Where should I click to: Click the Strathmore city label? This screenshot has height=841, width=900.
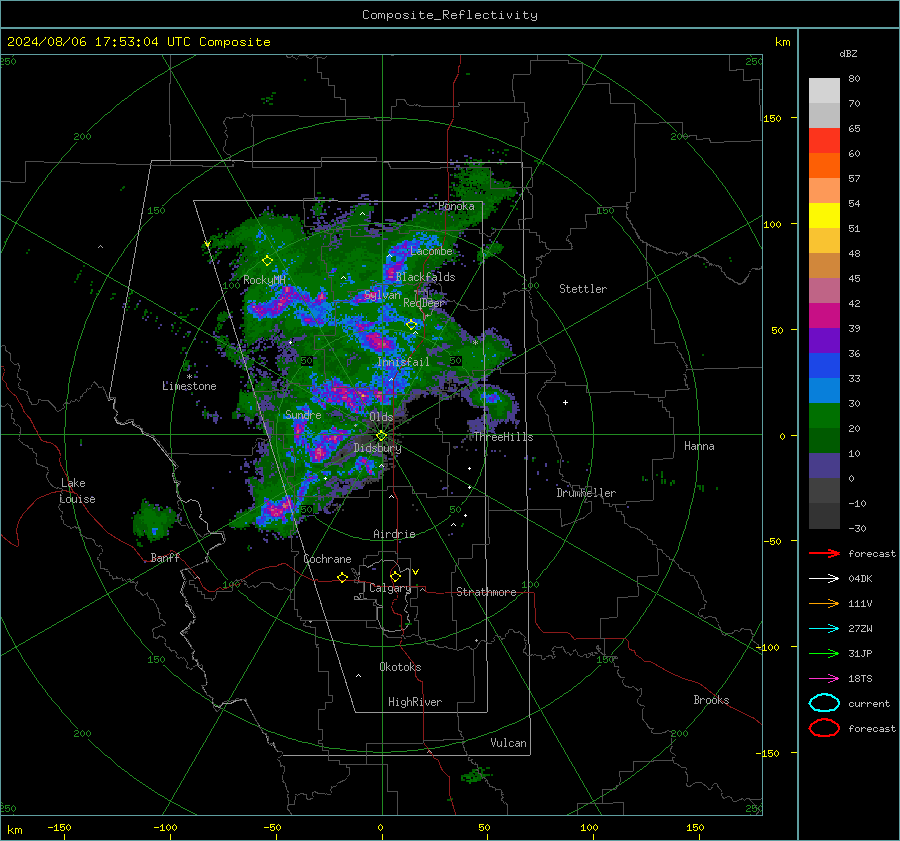point(486,592)
